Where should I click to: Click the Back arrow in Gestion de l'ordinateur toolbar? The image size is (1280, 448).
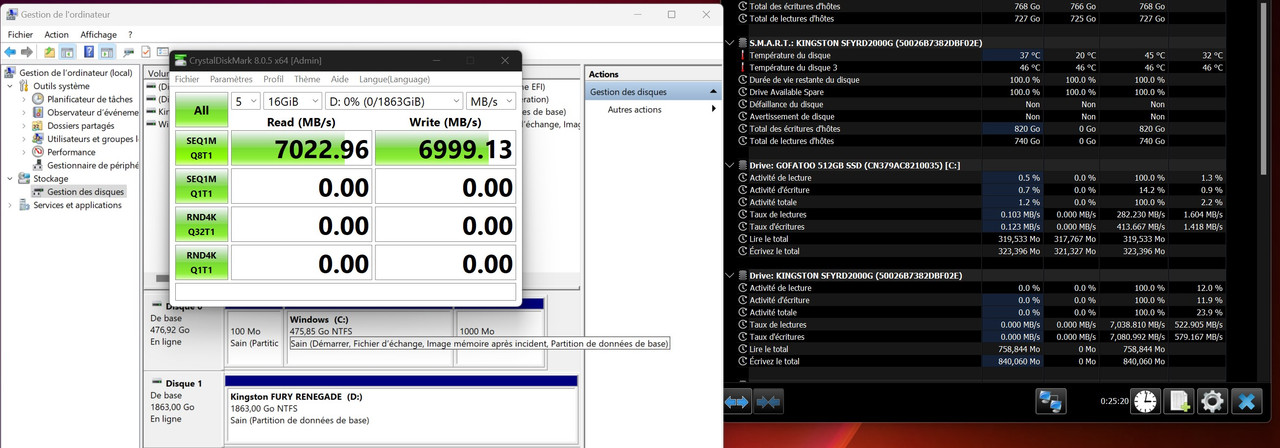(12, 52)
